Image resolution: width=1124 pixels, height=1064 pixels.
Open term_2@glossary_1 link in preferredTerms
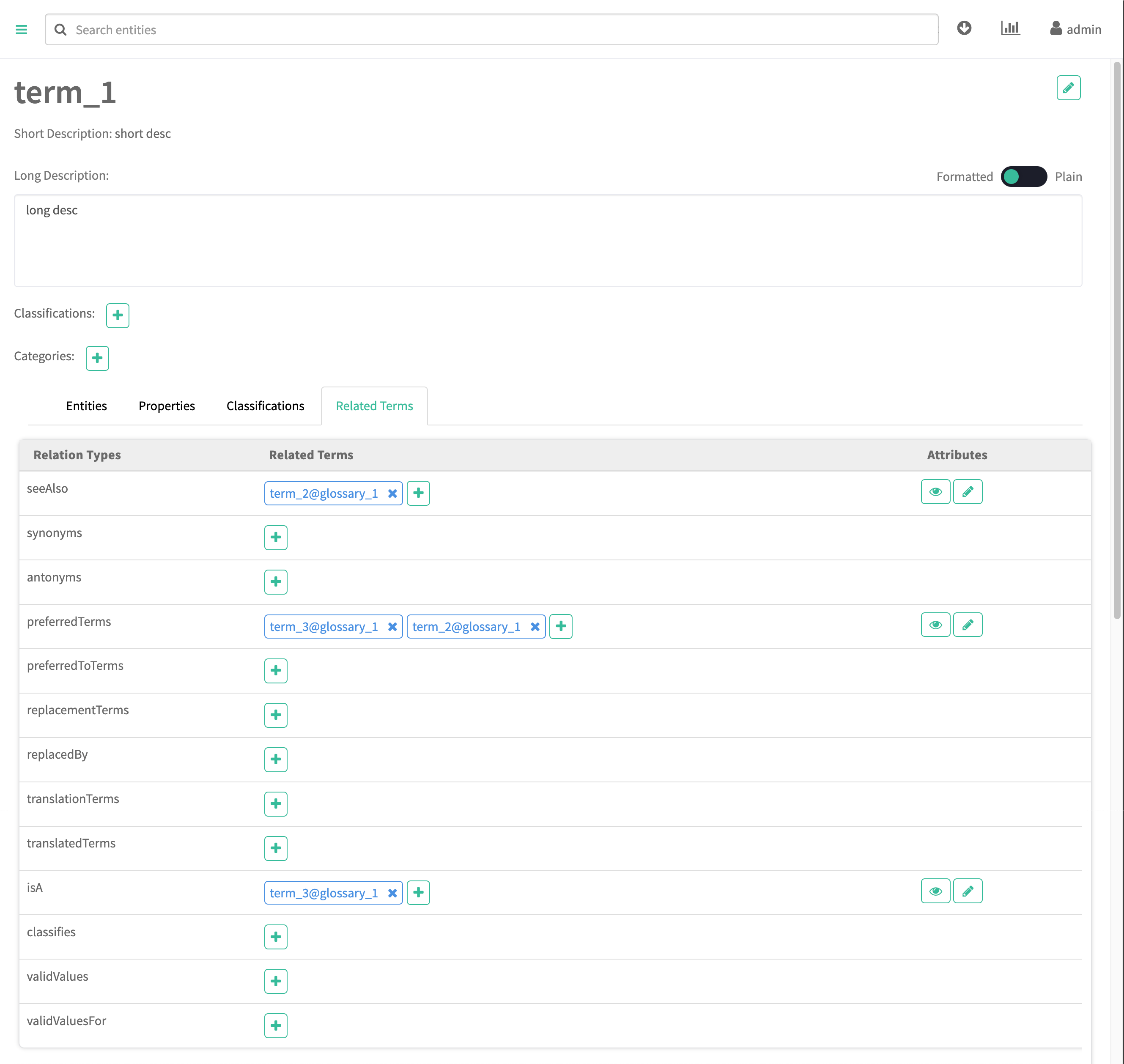466,627
